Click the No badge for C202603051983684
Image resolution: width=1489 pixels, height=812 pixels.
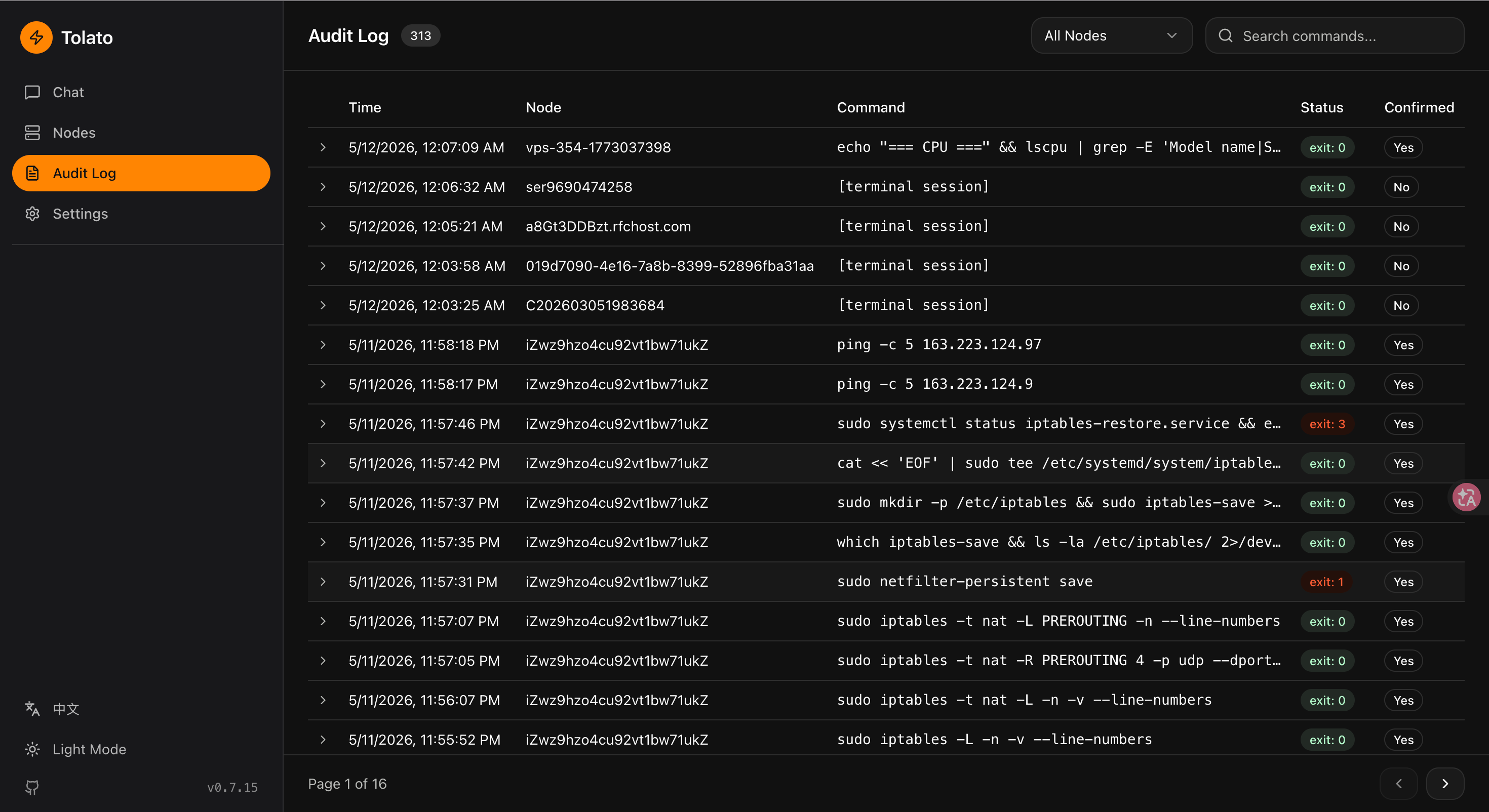(x=1401, y=306)
